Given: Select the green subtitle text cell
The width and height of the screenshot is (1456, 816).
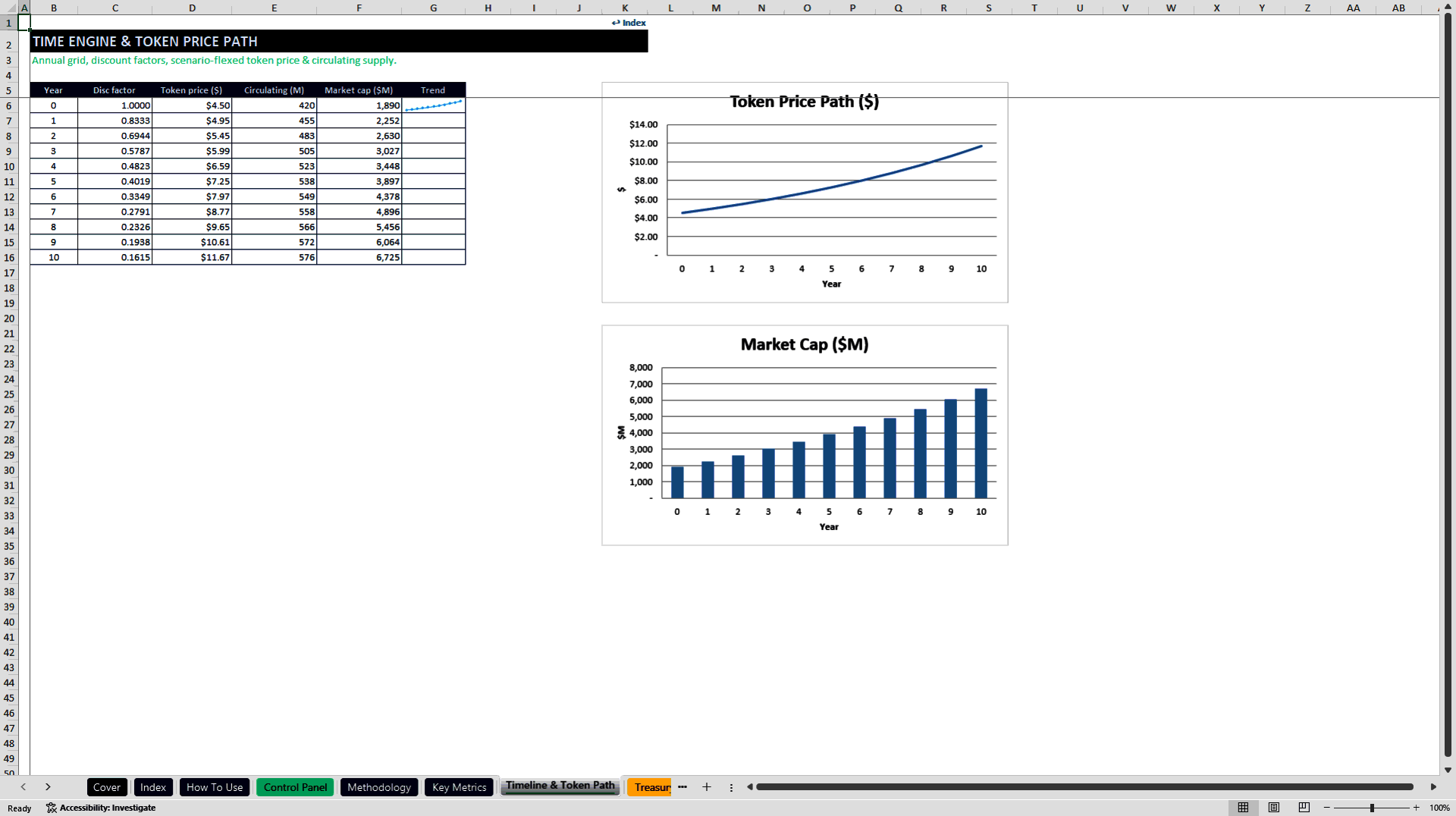Looking at the screenshot, I should click(x=214, y=61).
